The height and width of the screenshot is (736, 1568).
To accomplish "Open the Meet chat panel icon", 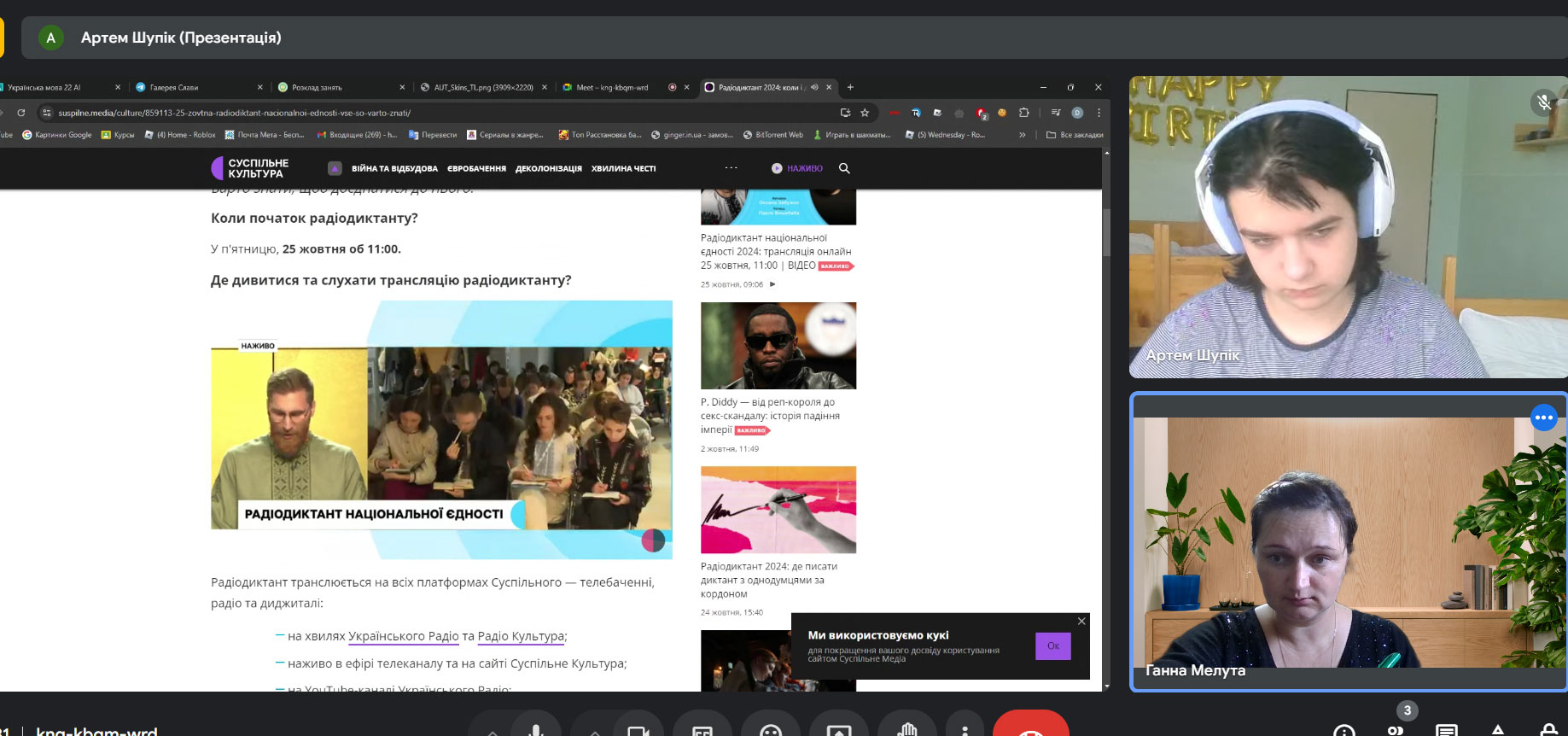I will (1447, 730).
